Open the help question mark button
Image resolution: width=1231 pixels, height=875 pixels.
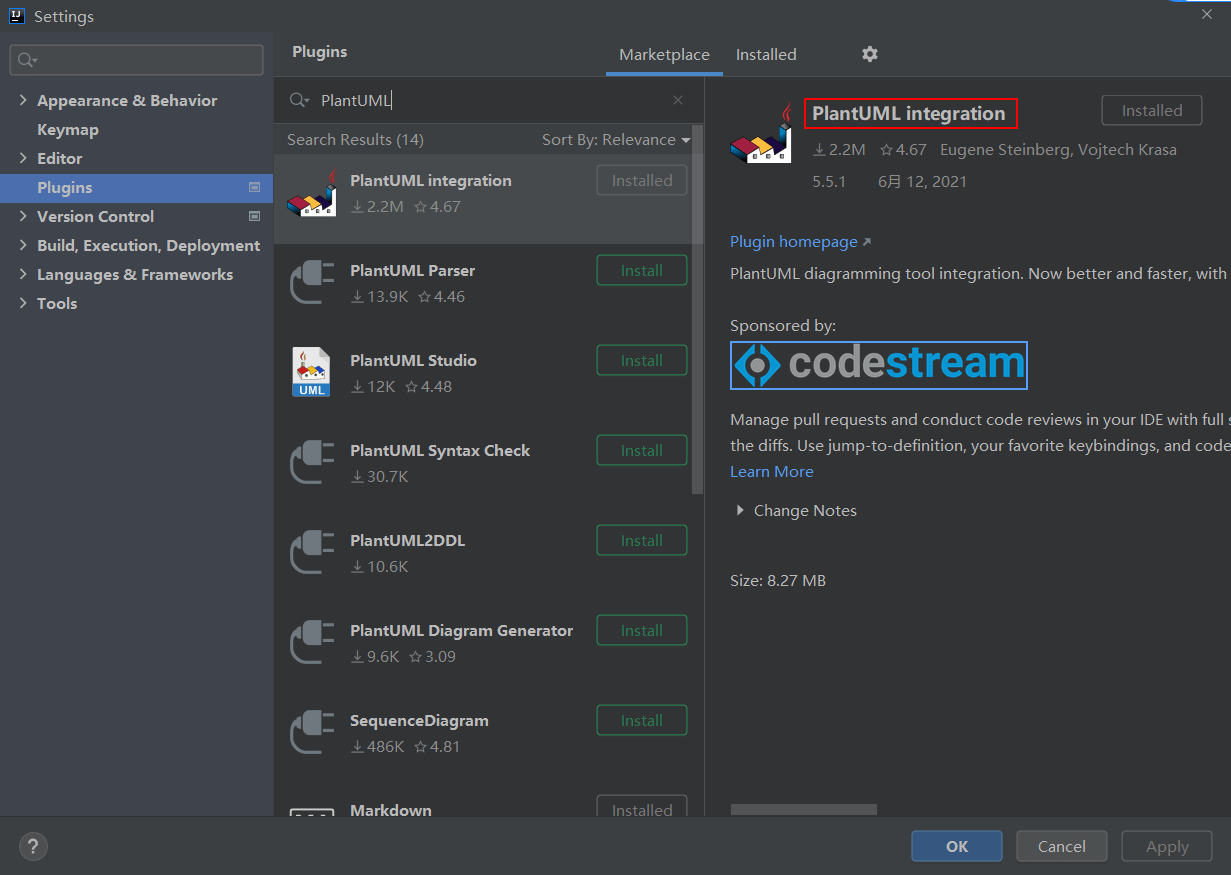[33, 847]
